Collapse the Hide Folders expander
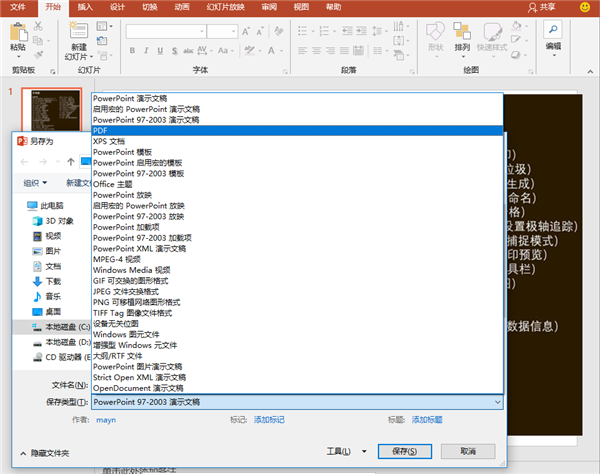The width and height of the screenshot is (600, 474). [45, 453]
